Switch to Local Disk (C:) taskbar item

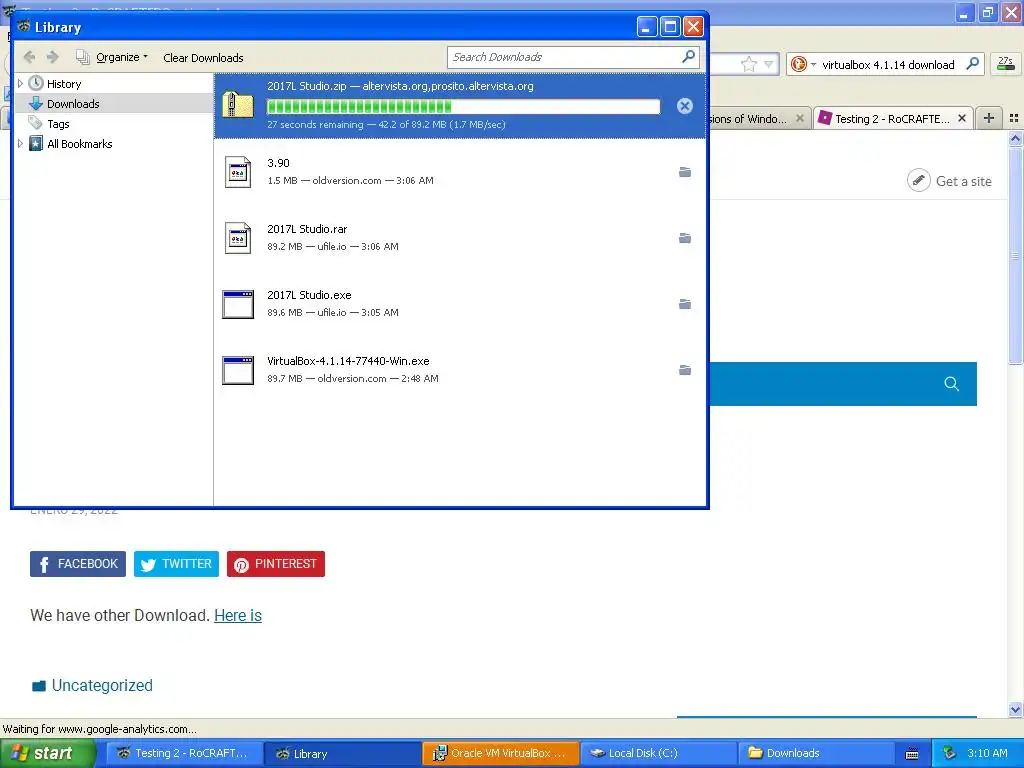pyautogui.click(x=658, y=753)
